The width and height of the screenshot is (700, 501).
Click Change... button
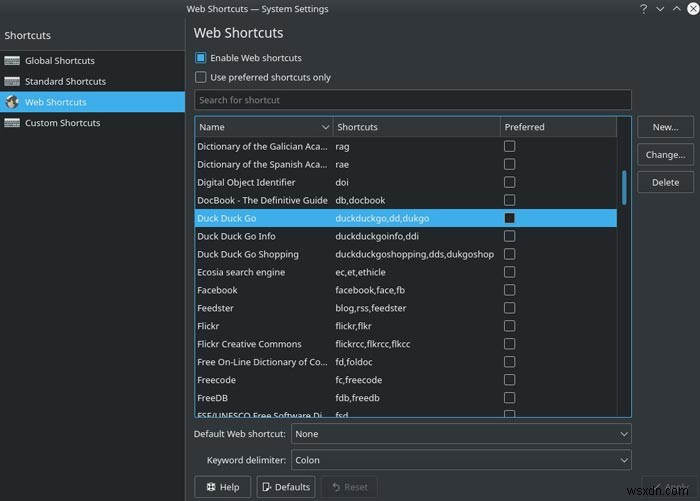click(x=665, y=155)
